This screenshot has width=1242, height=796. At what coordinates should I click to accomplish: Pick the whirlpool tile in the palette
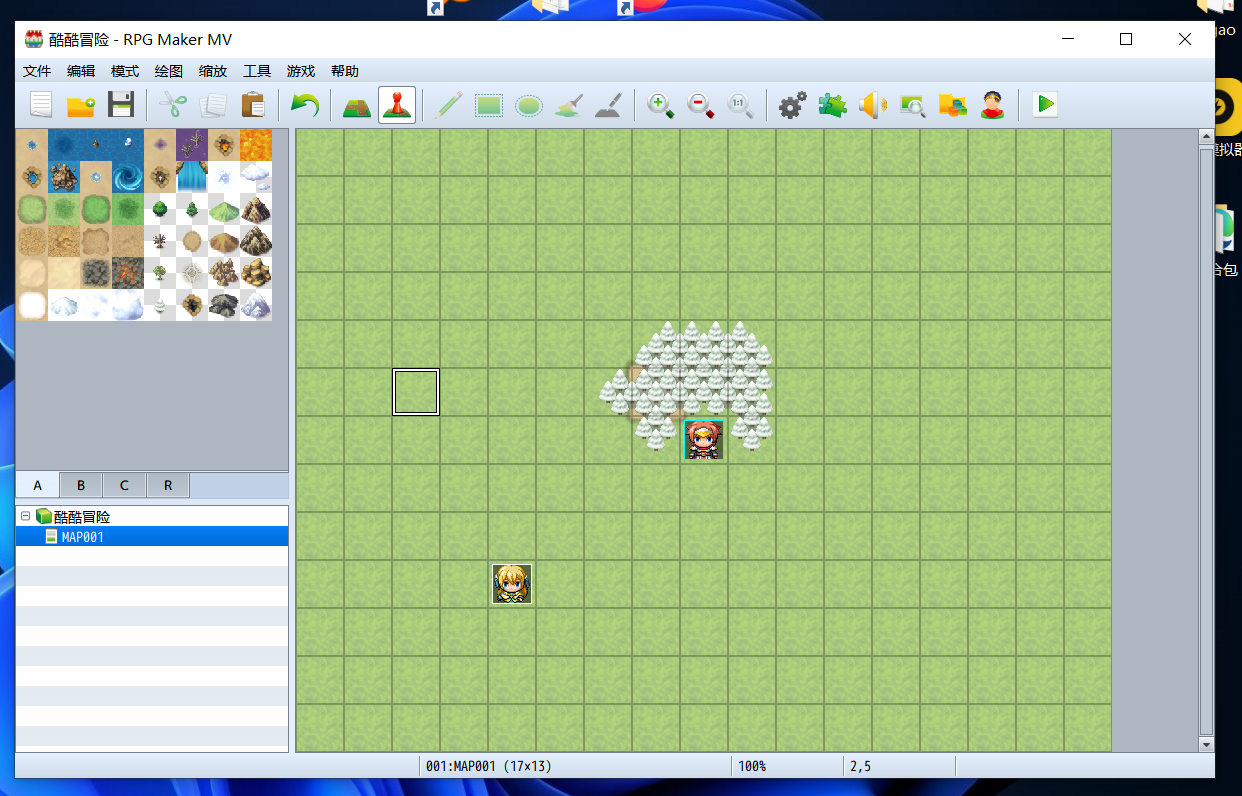128,177
